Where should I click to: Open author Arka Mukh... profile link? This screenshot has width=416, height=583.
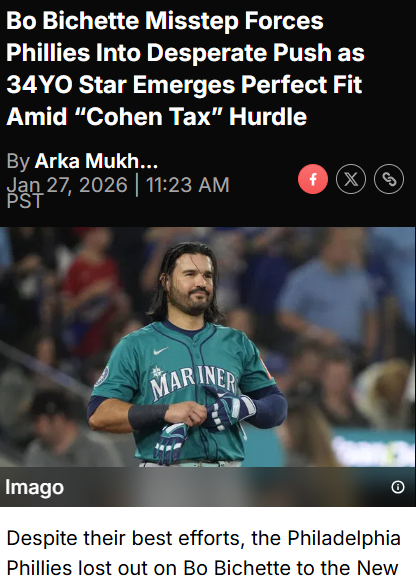pos(96,161)
